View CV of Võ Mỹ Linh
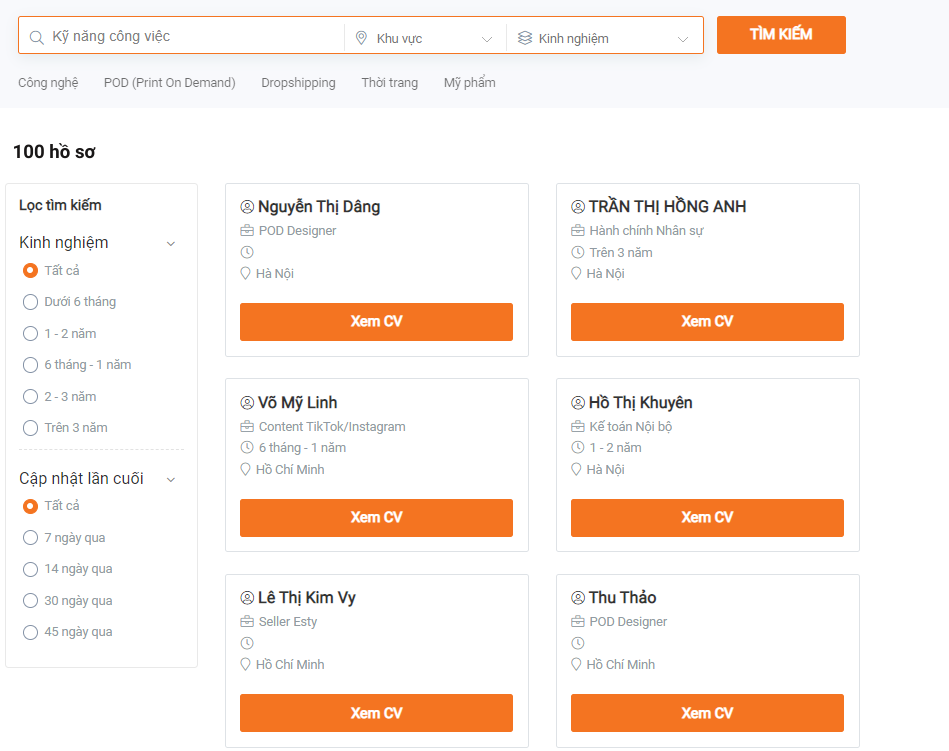949x751 pixels. coord(376,518)
